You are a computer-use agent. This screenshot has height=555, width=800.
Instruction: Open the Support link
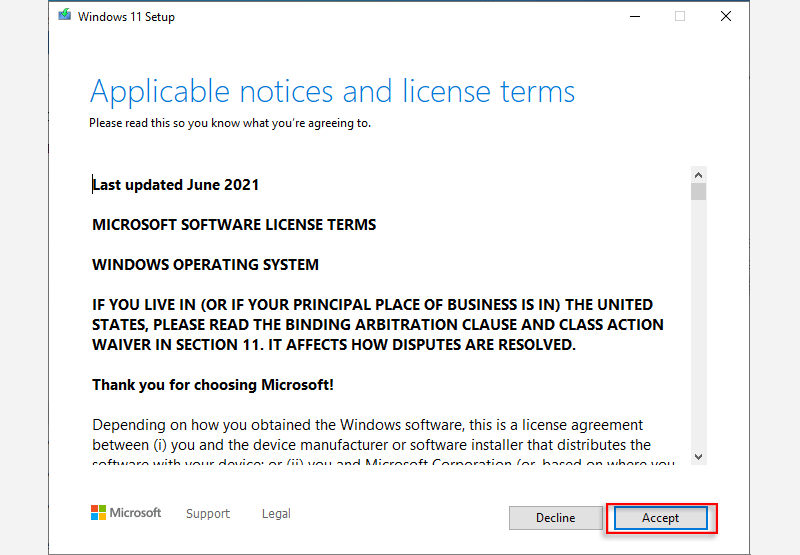pos(208,513)
